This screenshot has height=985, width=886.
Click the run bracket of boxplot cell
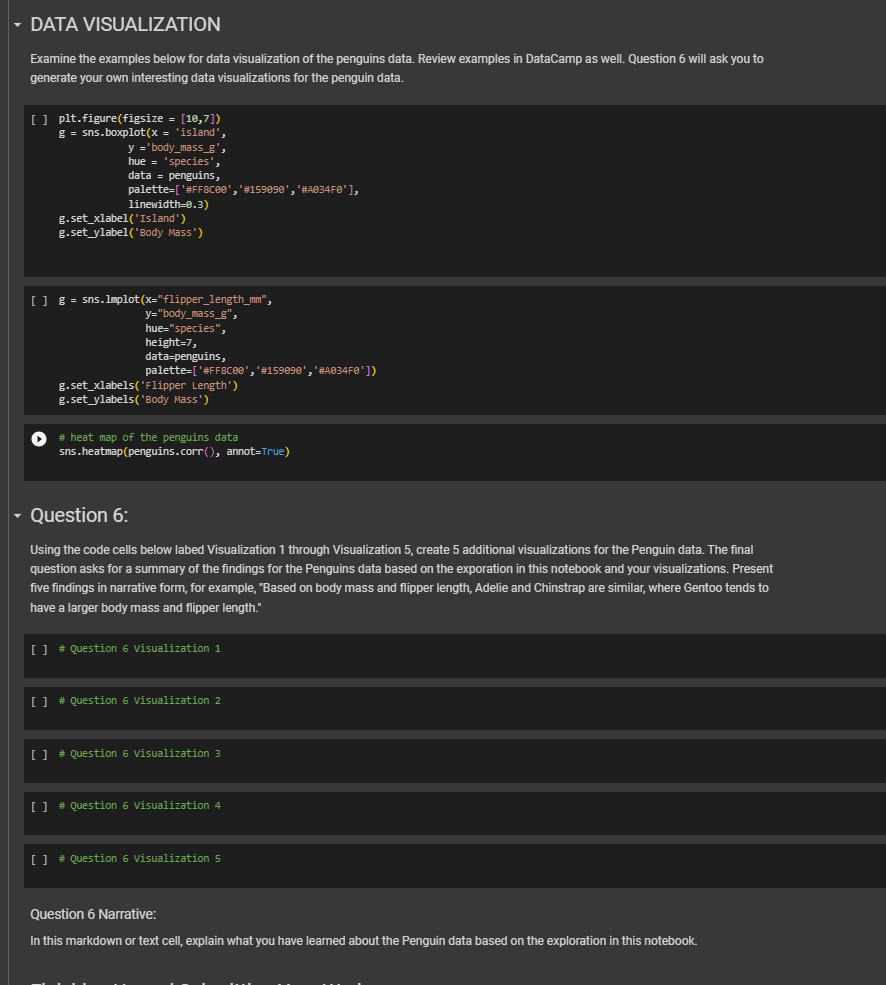pyautogui.click(x=39, y=119)
